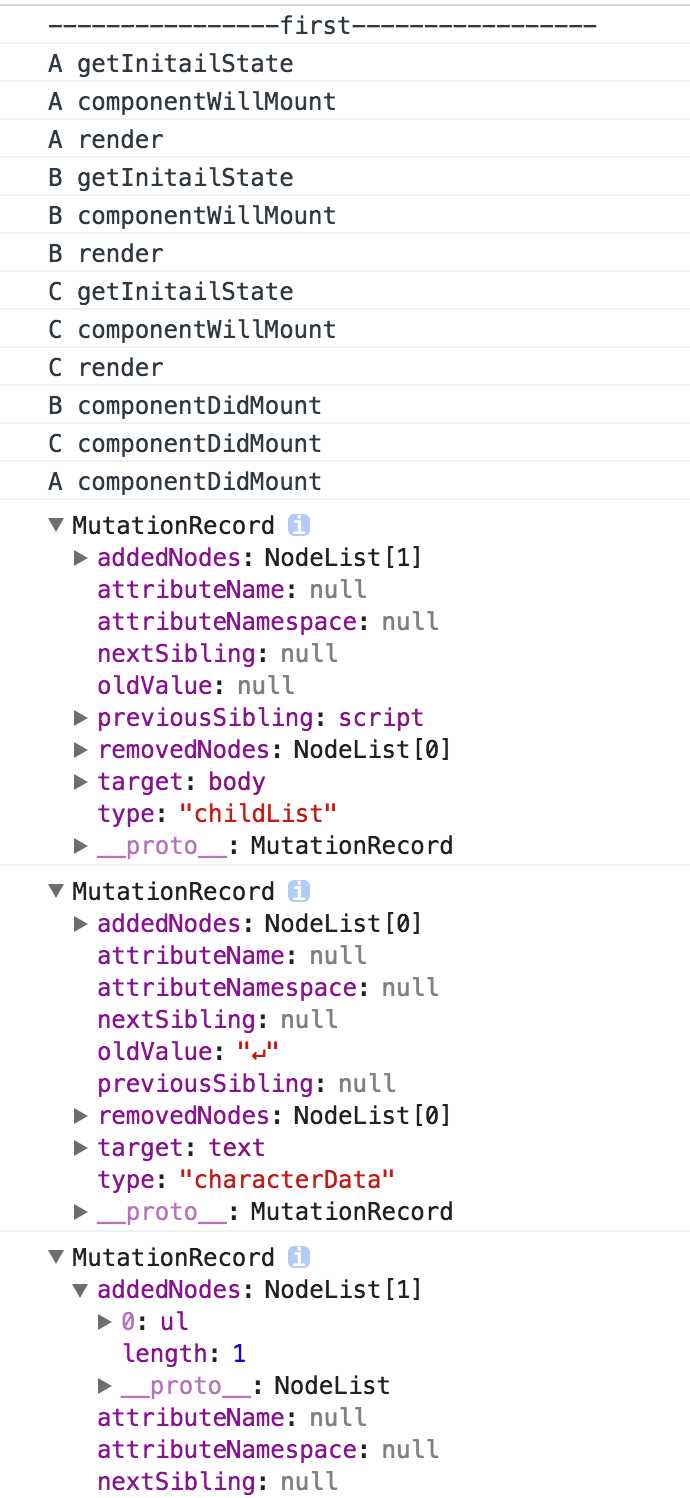Click info icon beside third MutationRecord

coord(298,1257)
